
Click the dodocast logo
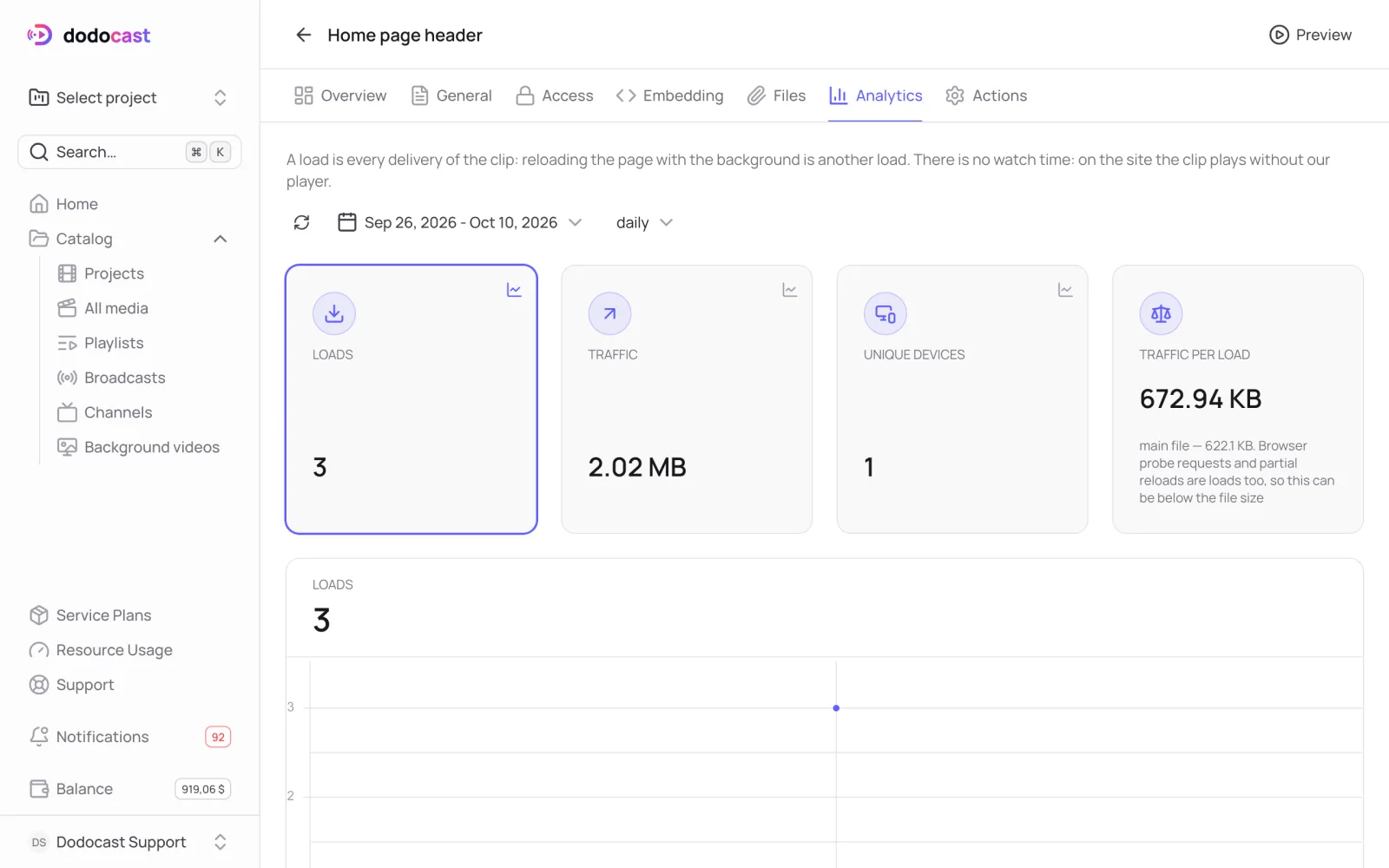89,36
